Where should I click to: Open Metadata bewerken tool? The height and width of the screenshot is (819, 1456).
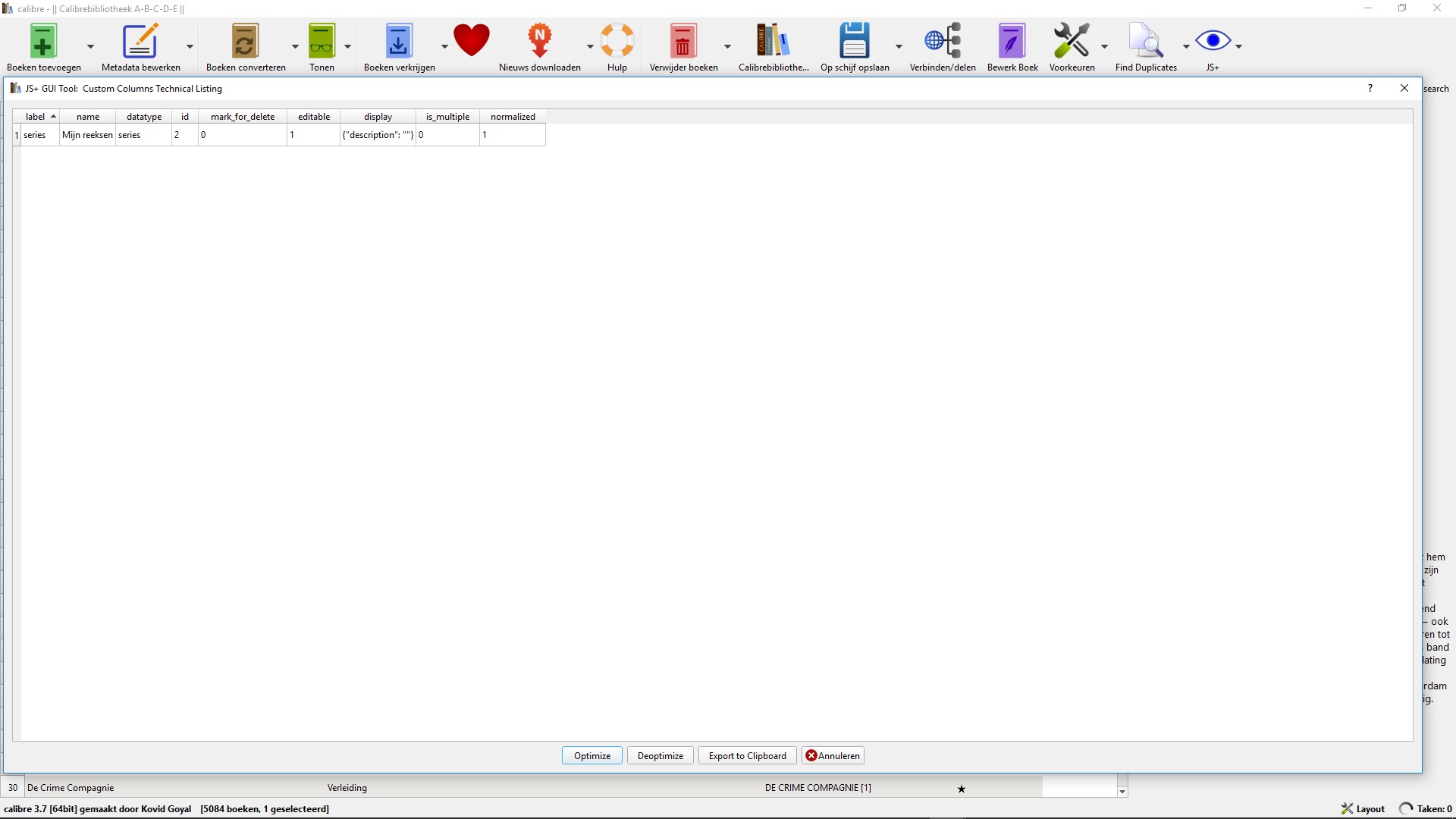pyautogui.click(x=140, y=42)
